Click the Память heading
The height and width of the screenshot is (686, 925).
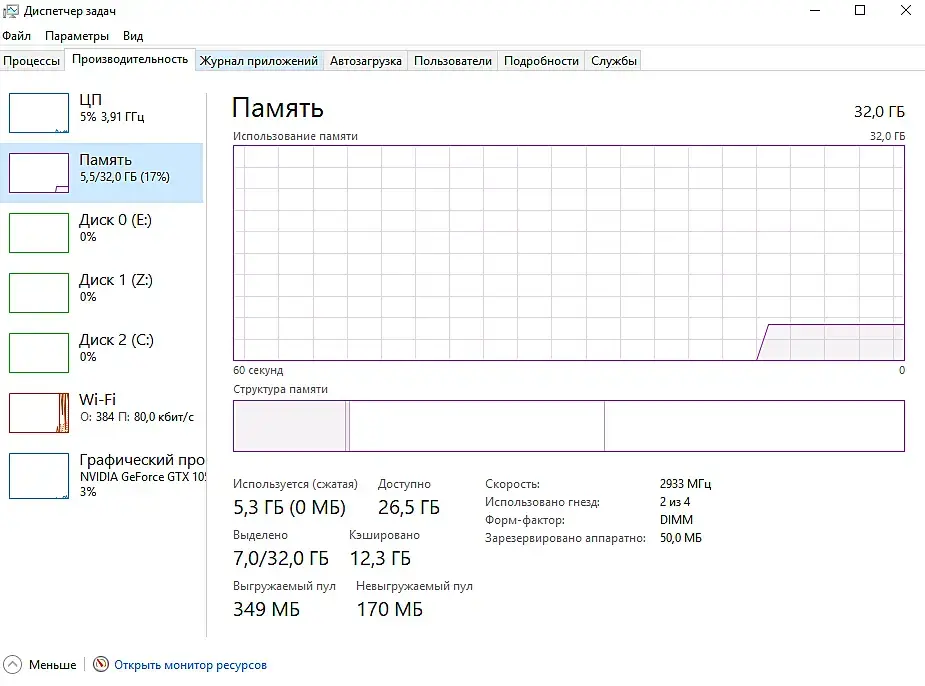tap(277, 109)
